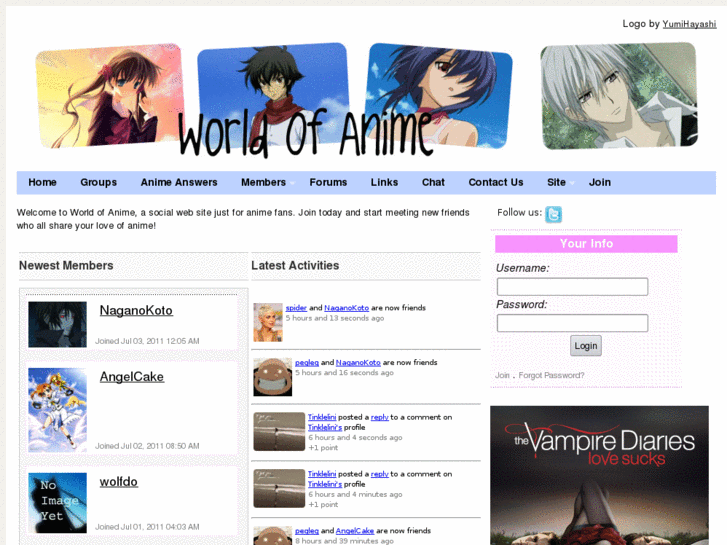
Task: Open AngelCake member profile name
Action: (x=132, y=377)
